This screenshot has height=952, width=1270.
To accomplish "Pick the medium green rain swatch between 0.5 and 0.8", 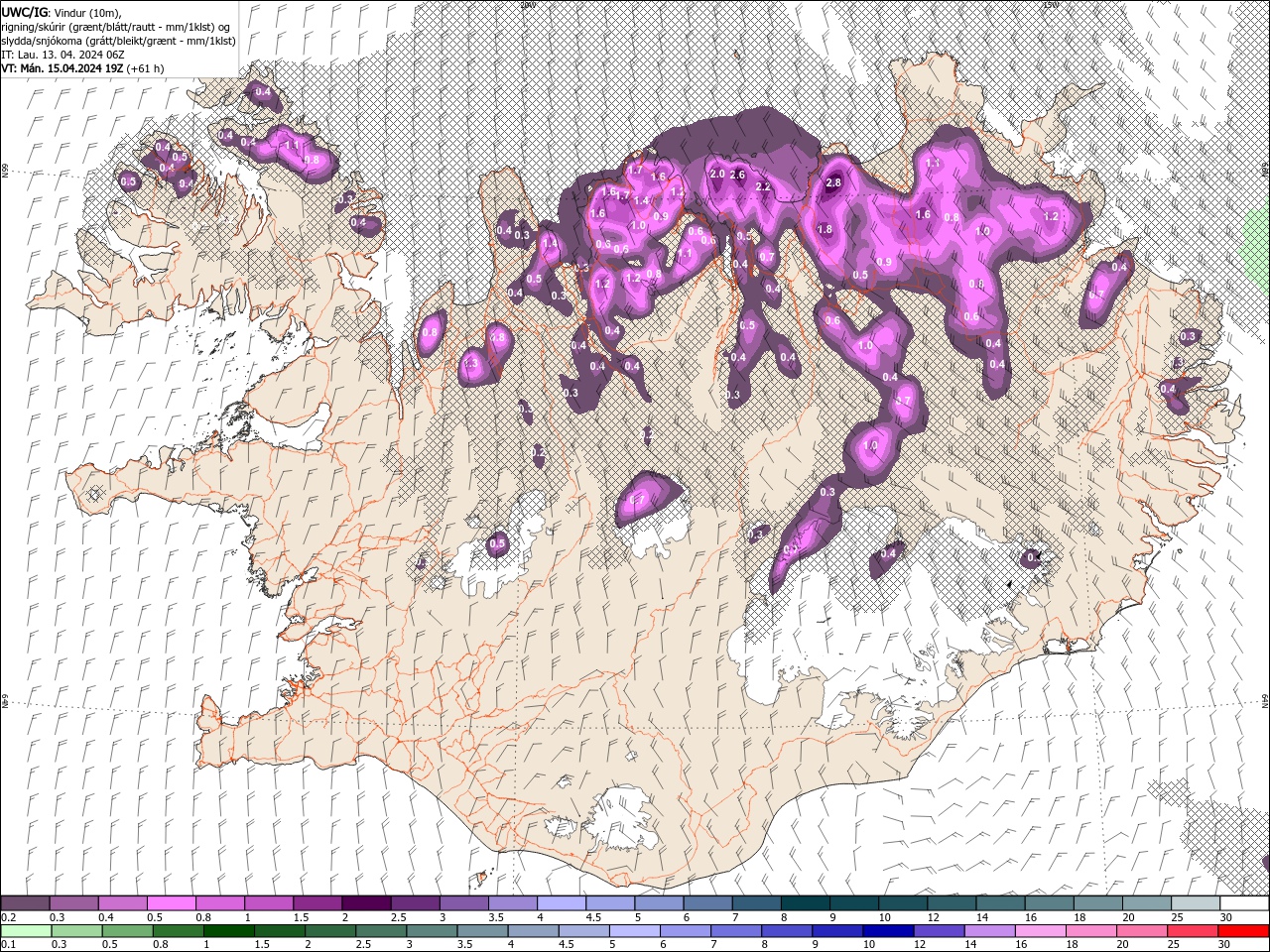I will pyautogui.click(x=128, y=930).
